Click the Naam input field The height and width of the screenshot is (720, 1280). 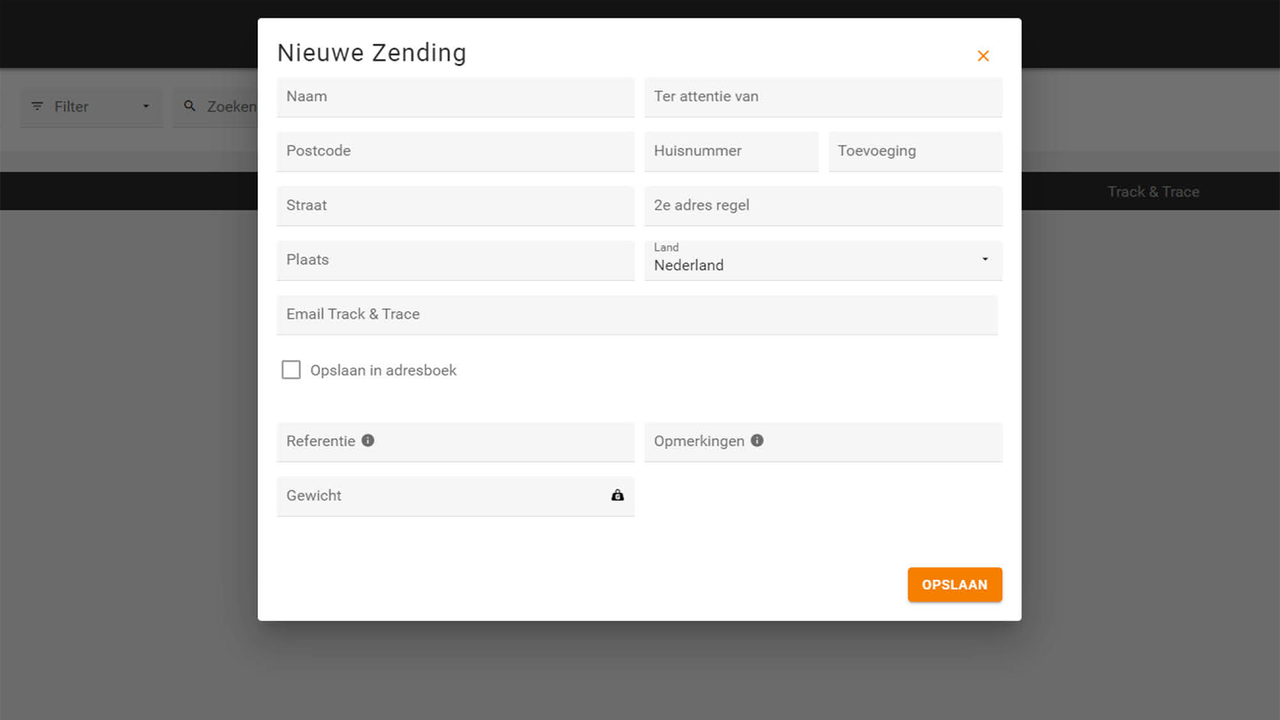pyautogui.click(x=456, y=97)
